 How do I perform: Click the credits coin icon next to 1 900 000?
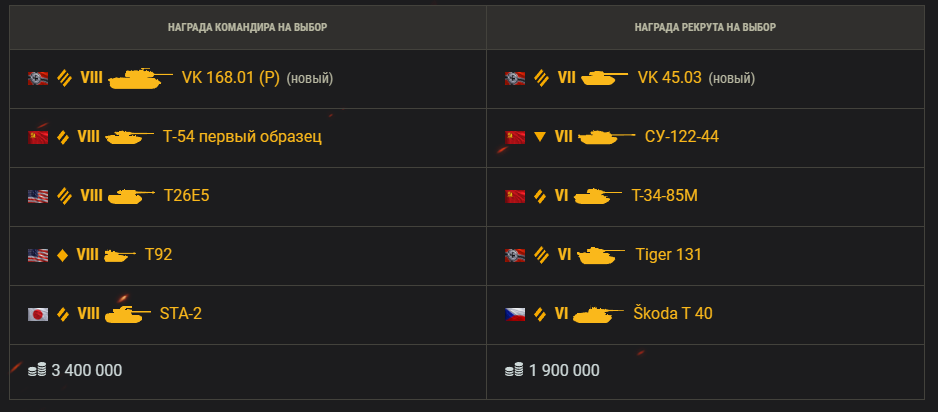[514, 370]
